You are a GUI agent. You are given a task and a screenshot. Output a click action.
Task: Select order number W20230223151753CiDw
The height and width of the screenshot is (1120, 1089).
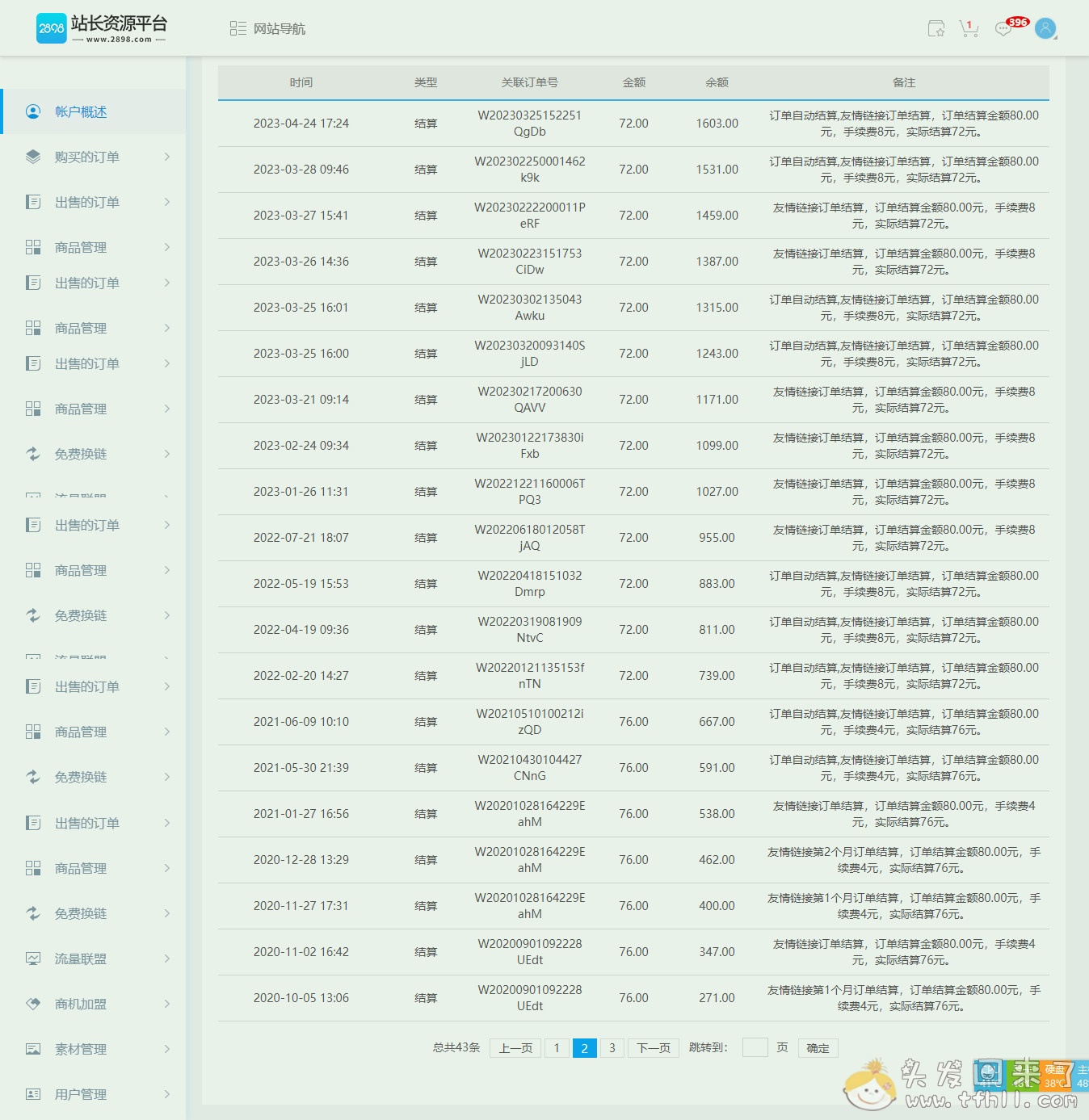(x=530, y=262)
